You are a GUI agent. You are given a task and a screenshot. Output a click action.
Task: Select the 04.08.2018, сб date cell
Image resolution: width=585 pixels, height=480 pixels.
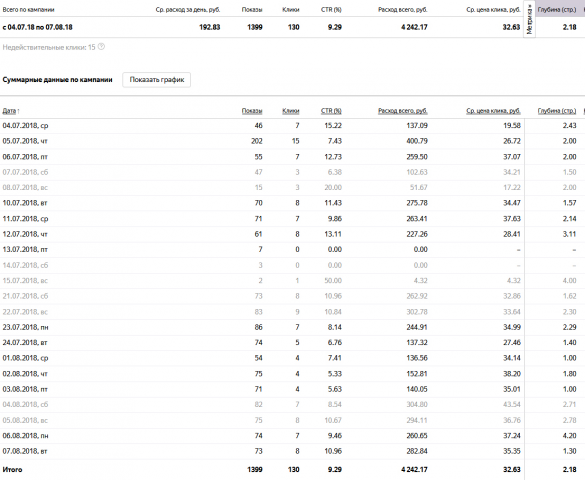point(25,405)
